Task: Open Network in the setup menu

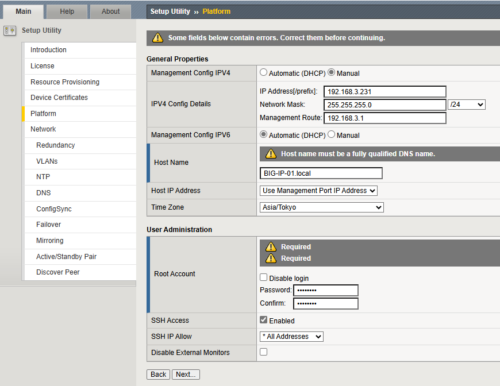Action: [x=80, y=129]
